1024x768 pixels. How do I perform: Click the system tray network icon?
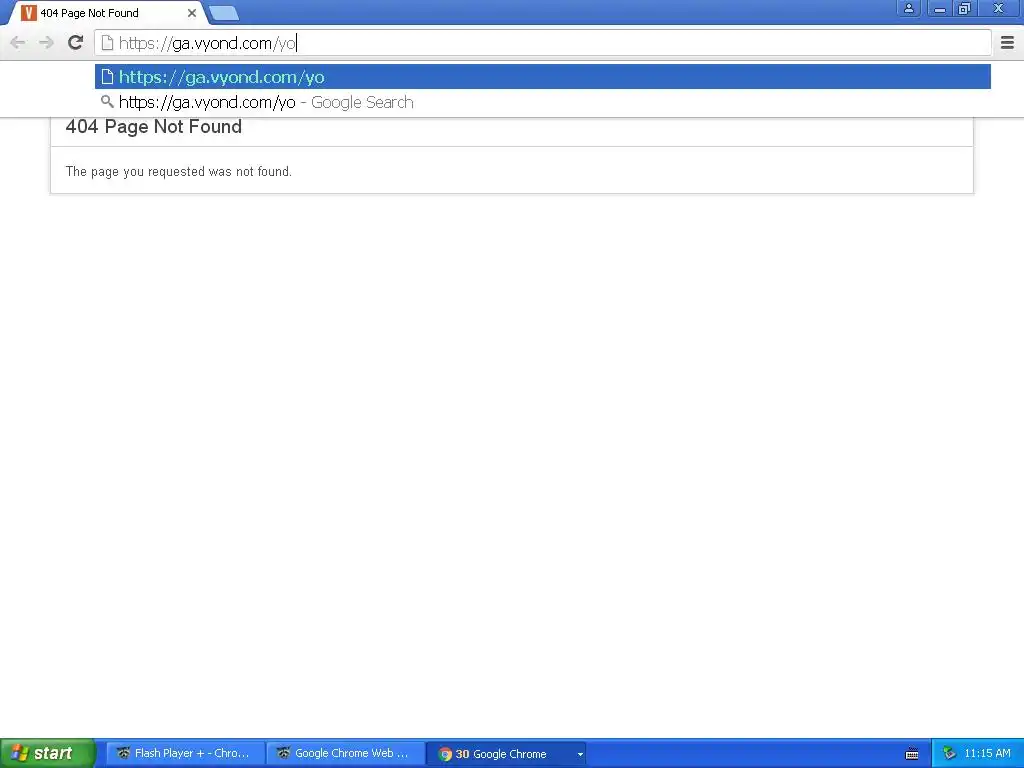949,754
